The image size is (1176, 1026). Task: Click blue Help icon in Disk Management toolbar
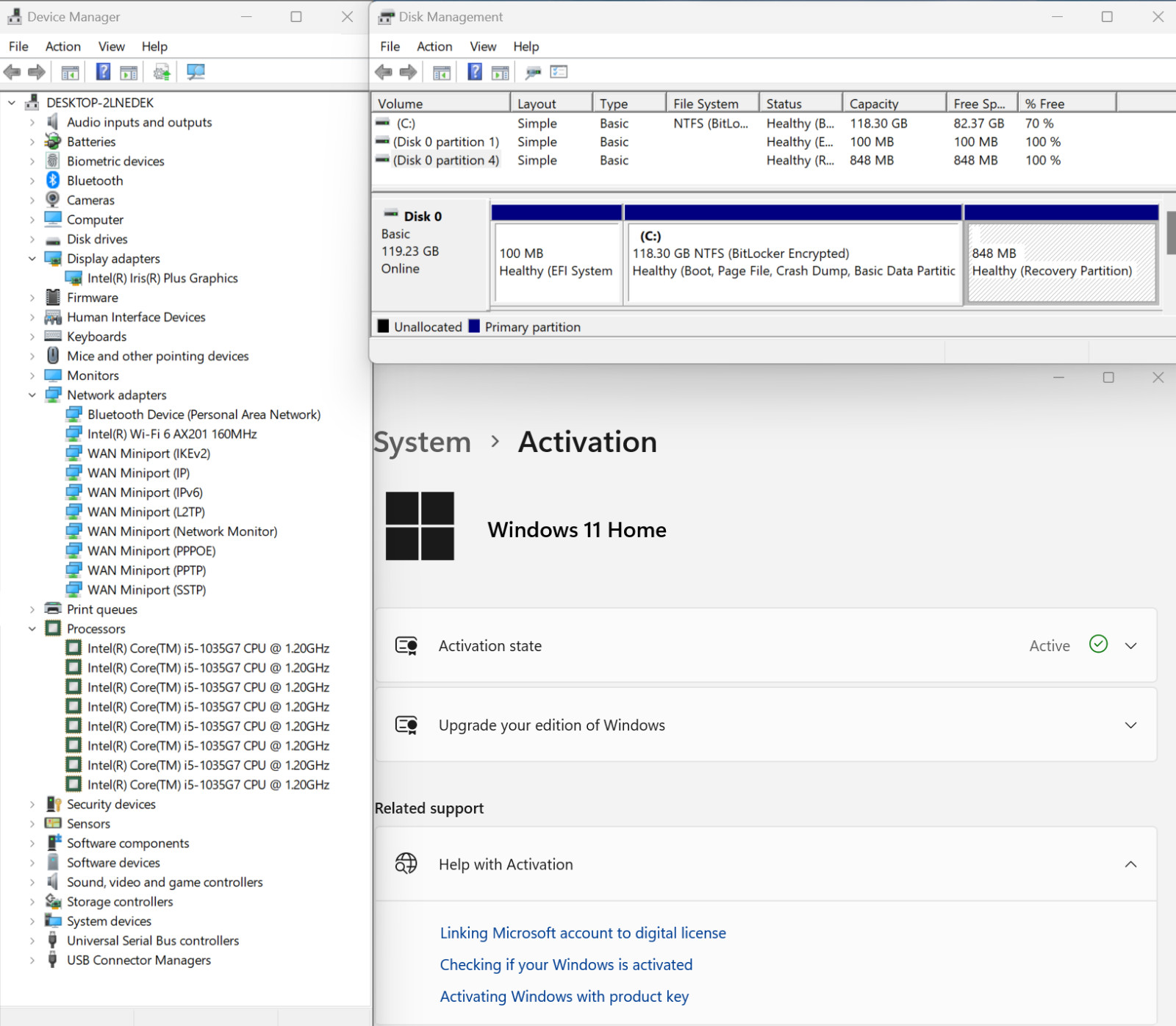(x=476, y=72)
